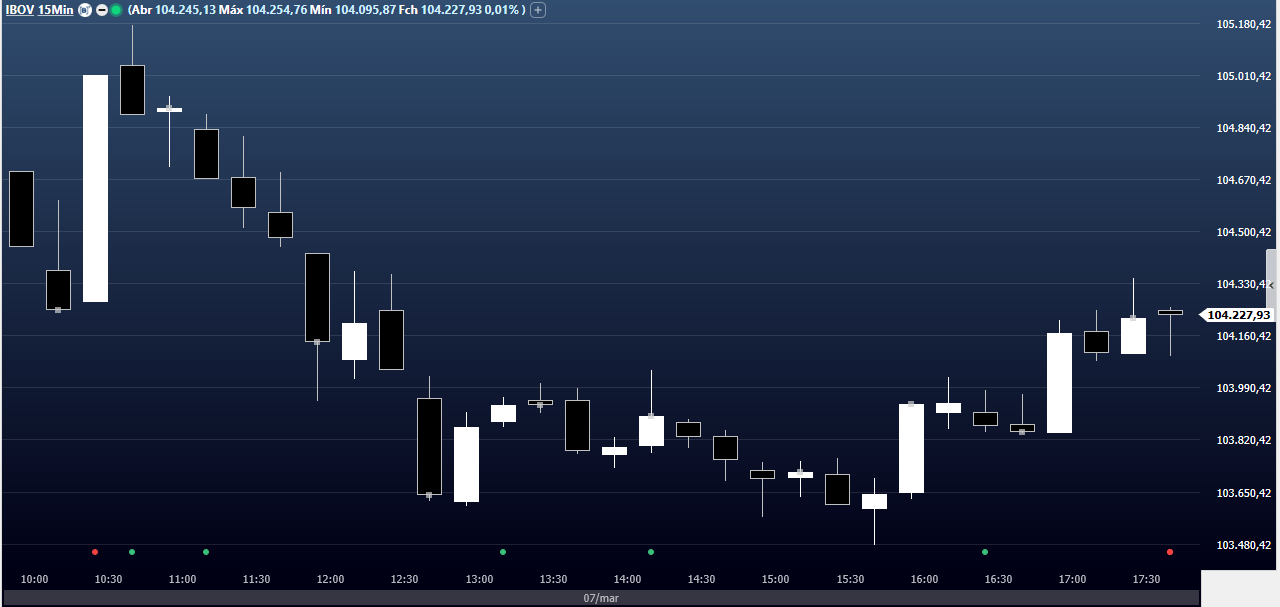Screen dimensions: 1280x607
Task: Toggle the green status circle in header
Action: pyautogui.click(x=116, y=10)
